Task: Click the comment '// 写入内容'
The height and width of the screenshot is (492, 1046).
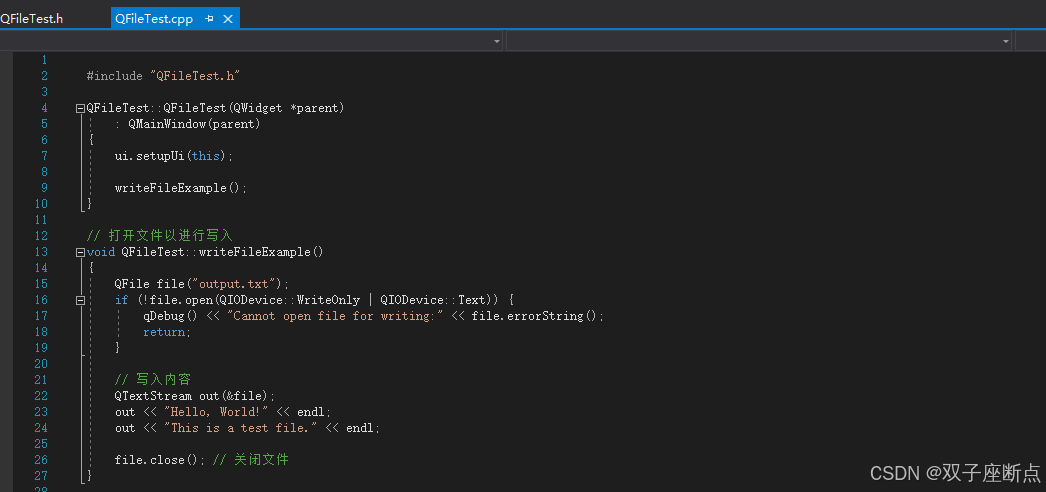Action: coord(153,379)
